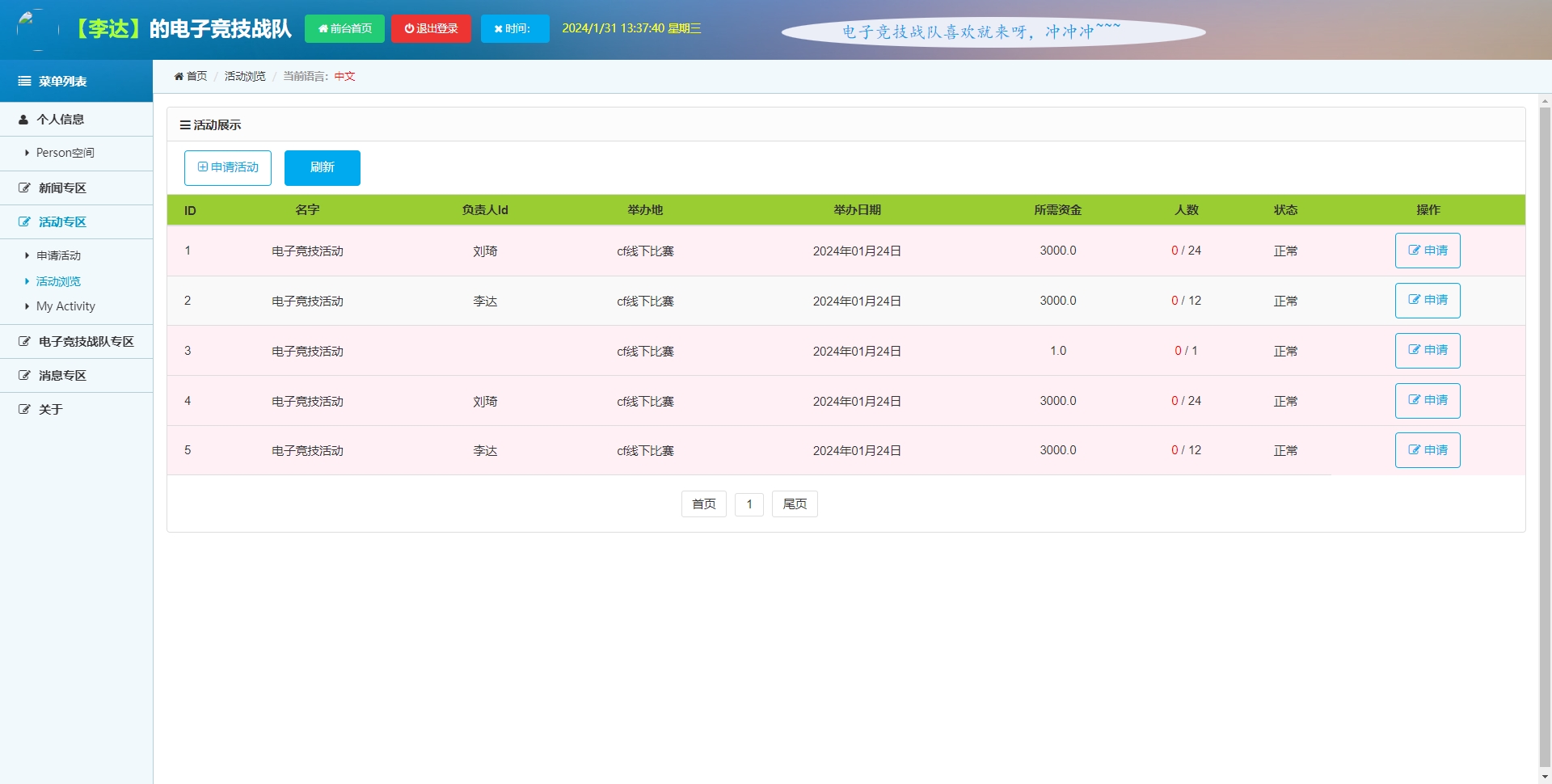
Task: Apply for activity ID 5
Action: [x=1428, y=450]
